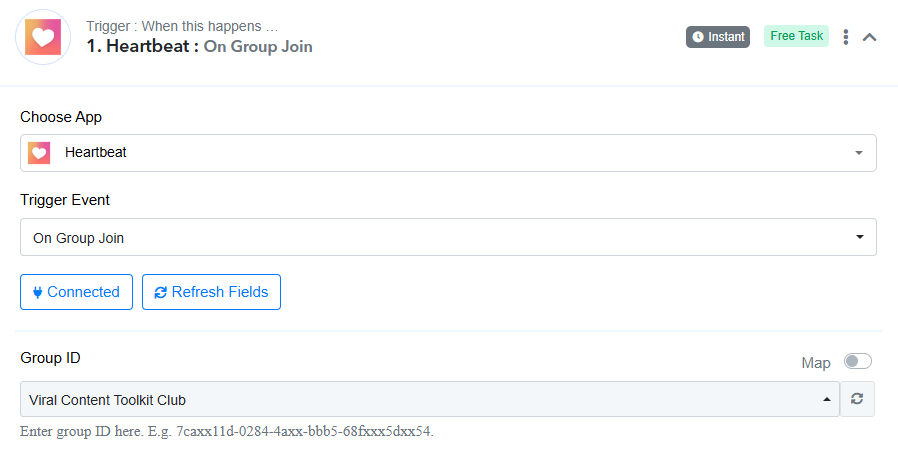The image size is (898, 468).
Task: Click the On Group Join title text
Action: tap(258, 46)
